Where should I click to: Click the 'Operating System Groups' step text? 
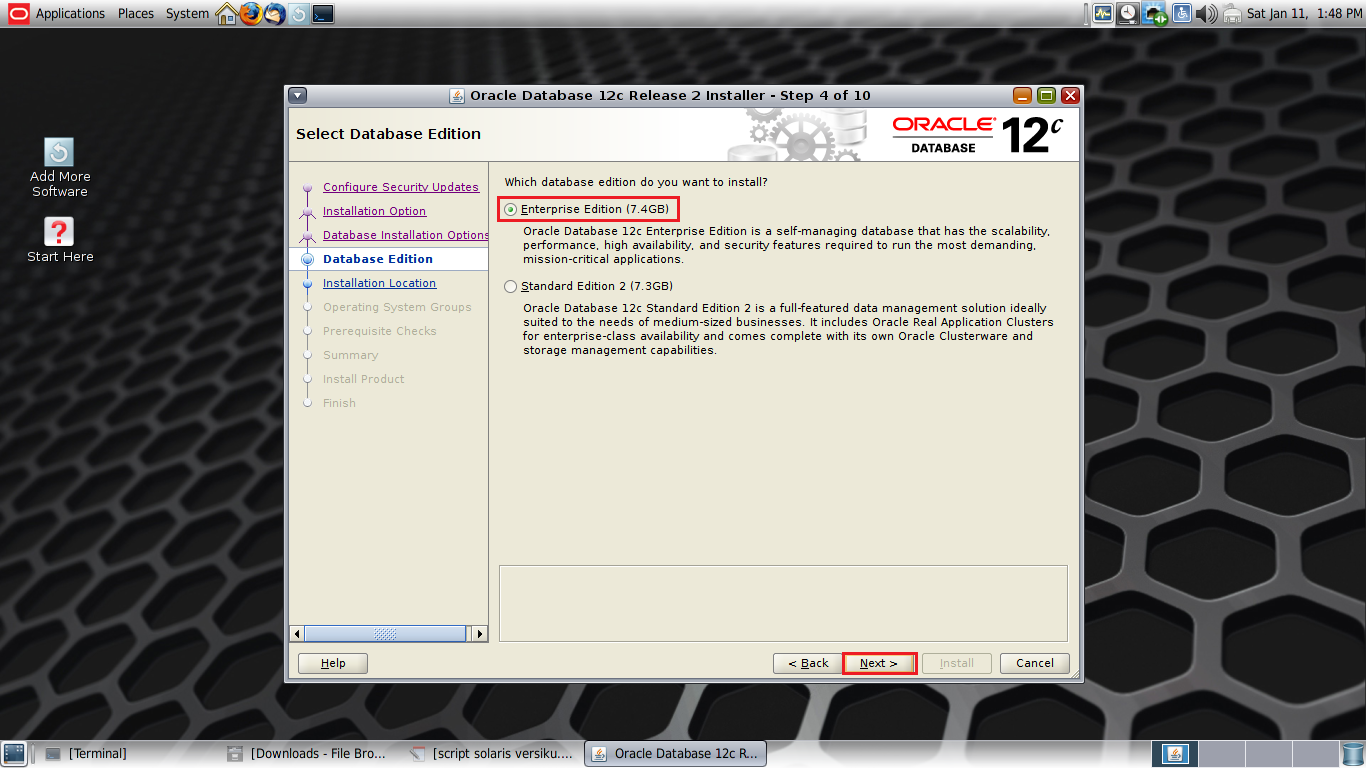pyautogui.click(x=397, y=307)
